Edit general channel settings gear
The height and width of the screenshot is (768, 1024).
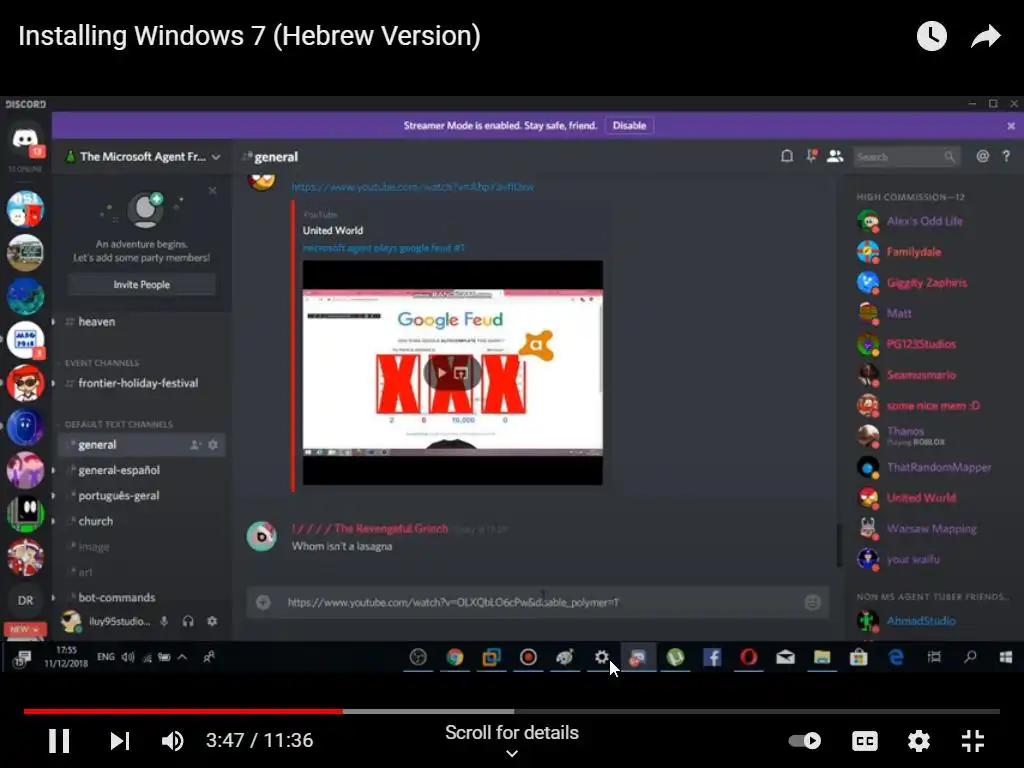pos(213,445)
